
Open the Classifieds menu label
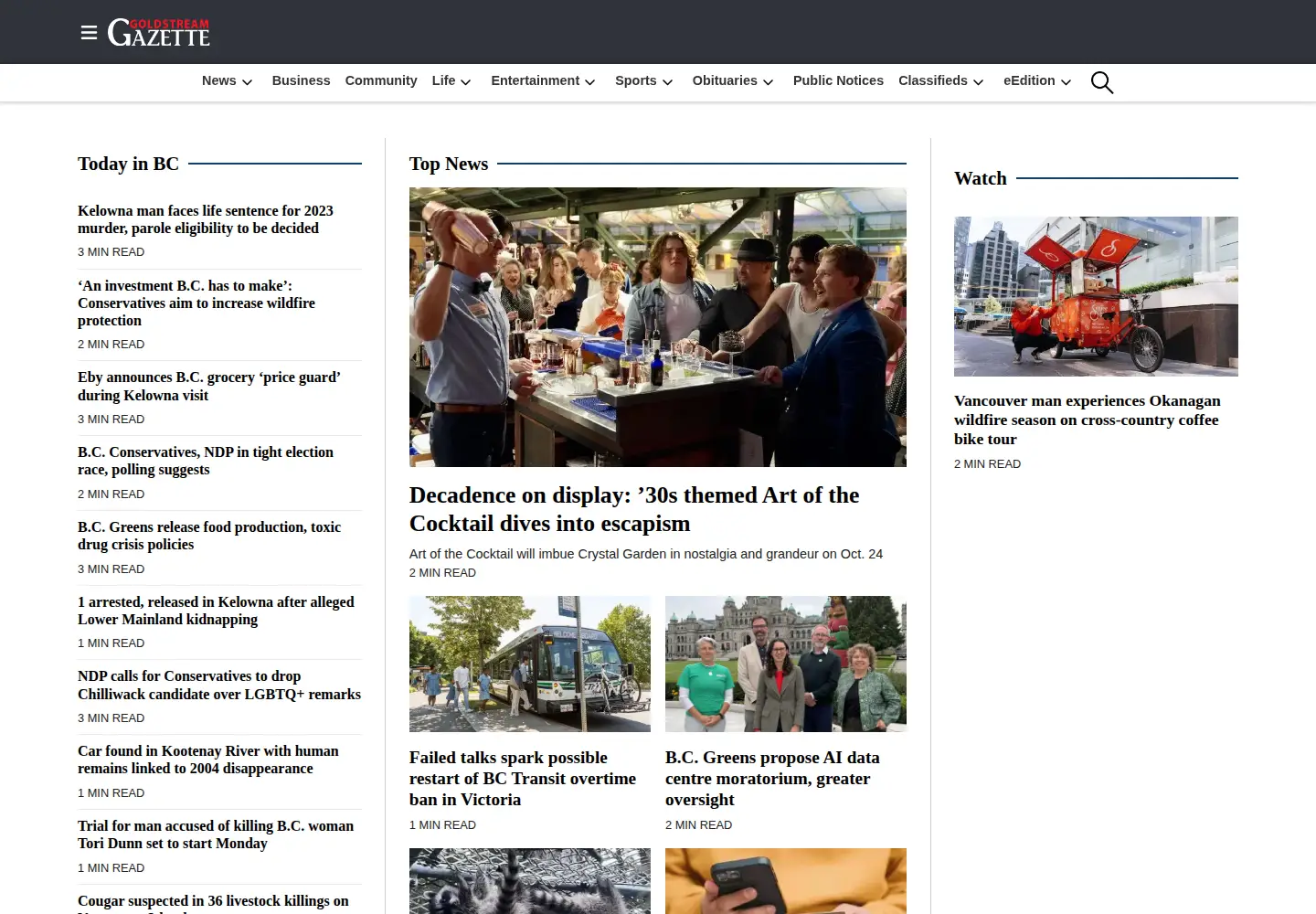(x=933, y=80)
